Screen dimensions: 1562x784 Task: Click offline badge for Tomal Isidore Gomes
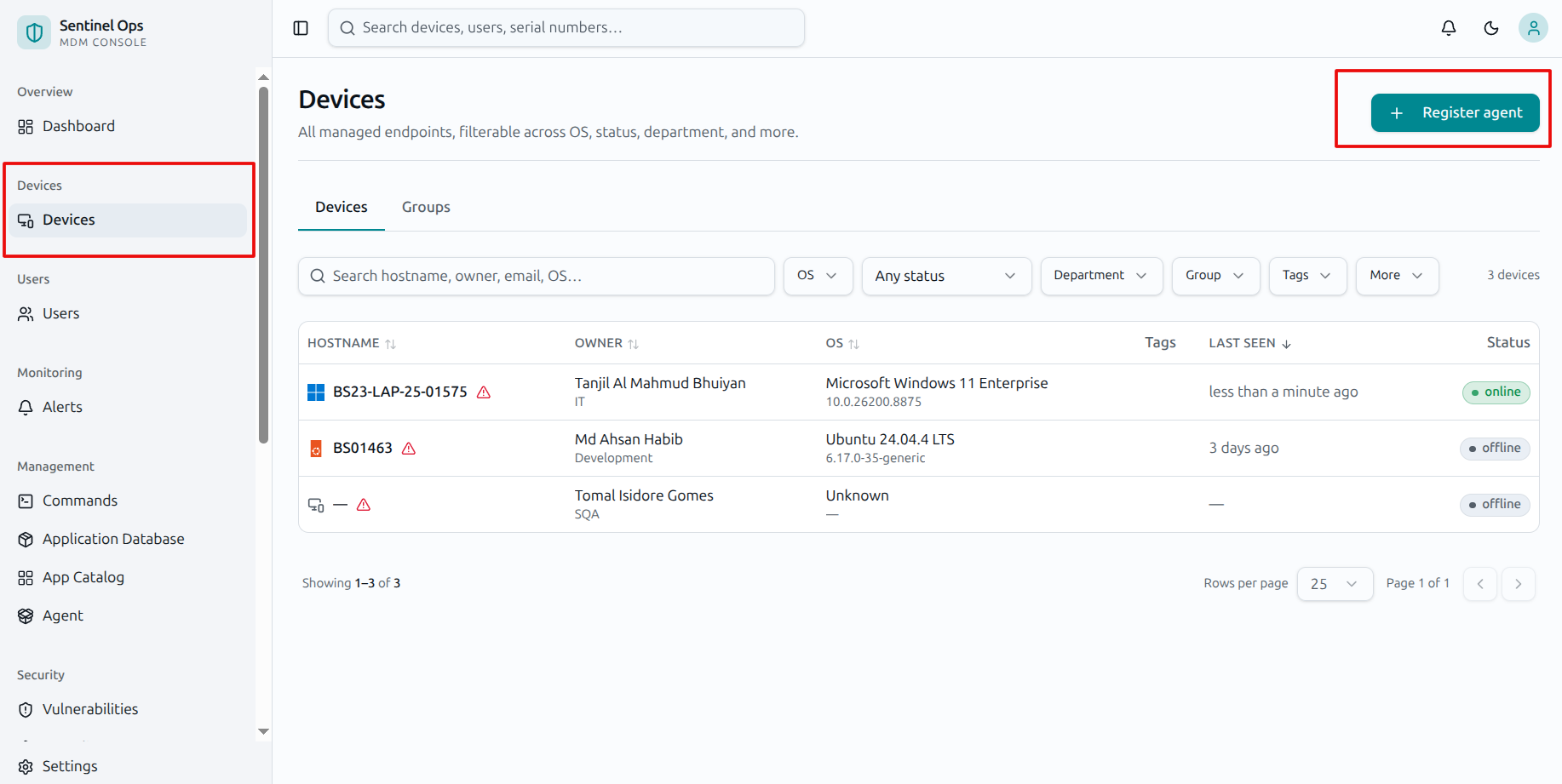coord(1495,505)
